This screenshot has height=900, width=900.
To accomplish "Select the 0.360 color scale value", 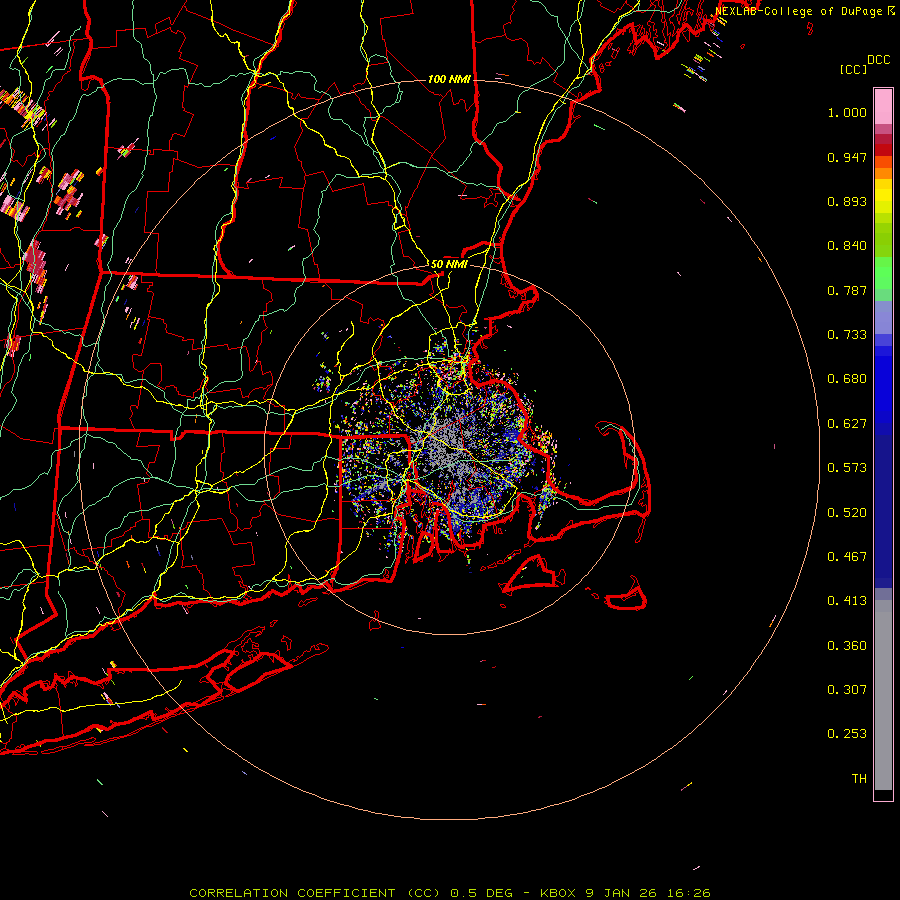I will tap(847, 646).
